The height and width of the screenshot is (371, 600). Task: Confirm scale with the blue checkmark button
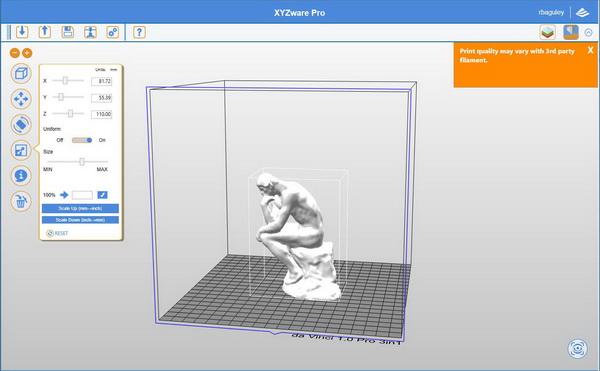point(102,195)
